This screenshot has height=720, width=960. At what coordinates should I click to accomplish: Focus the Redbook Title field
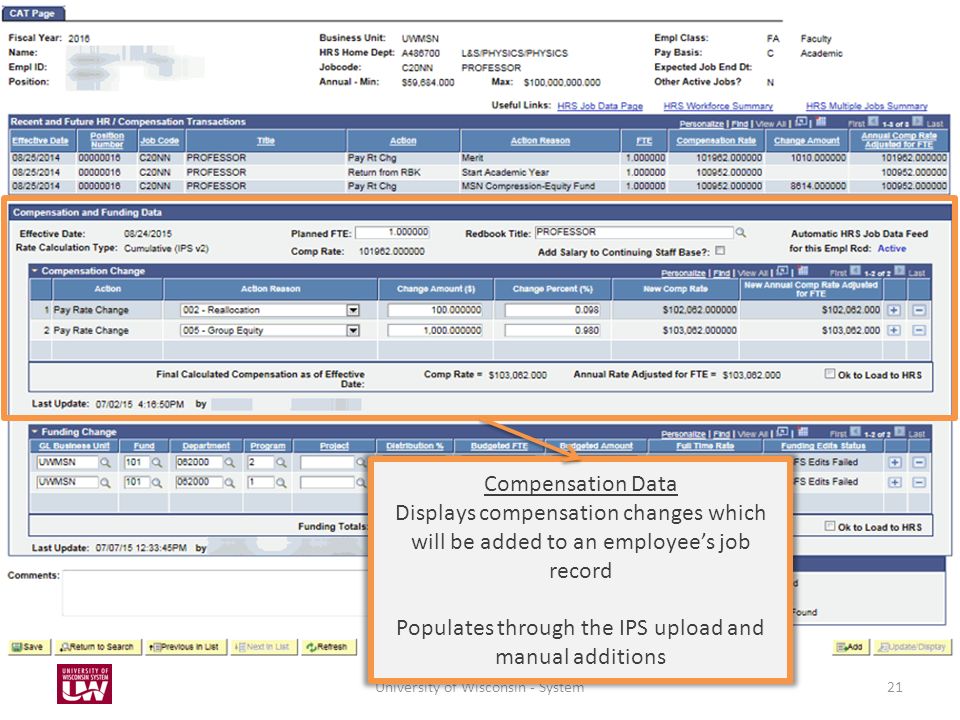coord(634,233)
